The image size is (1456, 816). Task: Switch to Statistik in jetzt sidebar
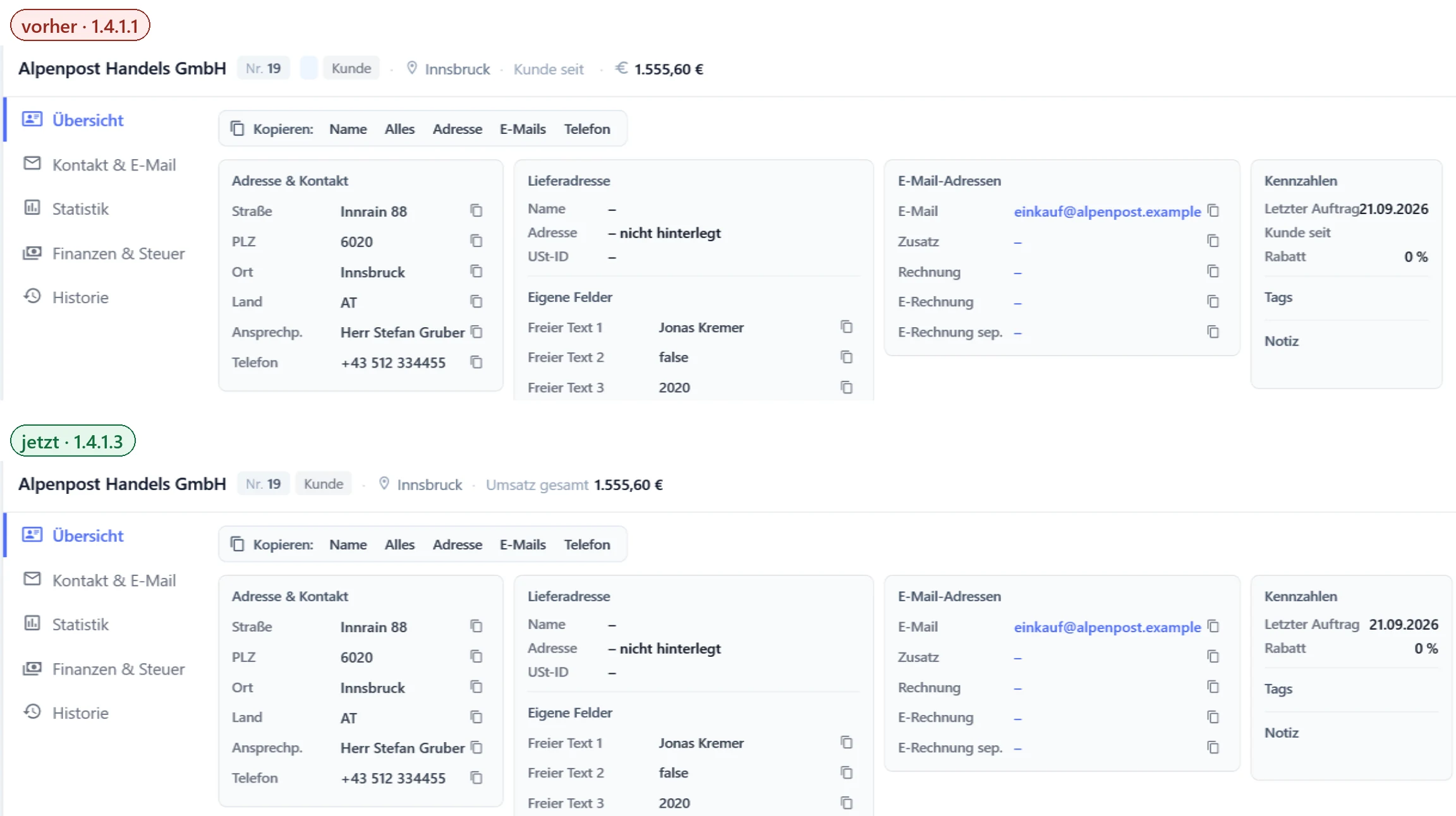point(80,625)
